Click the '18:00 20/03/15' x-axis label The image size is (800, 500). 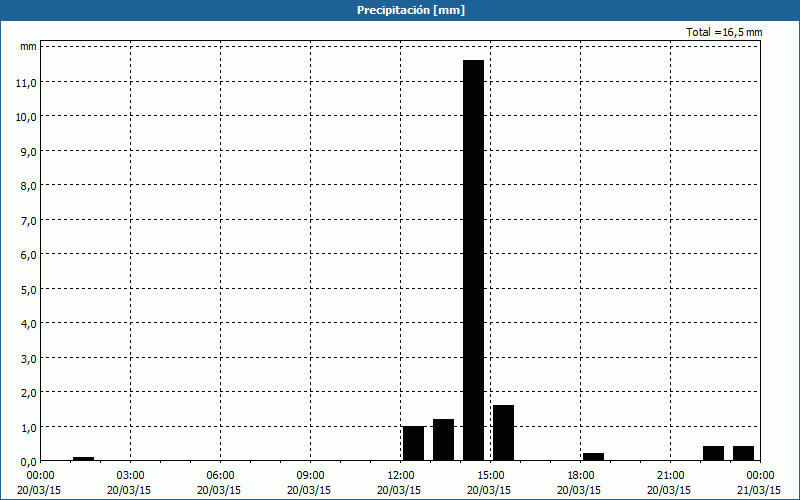[580, 483]
